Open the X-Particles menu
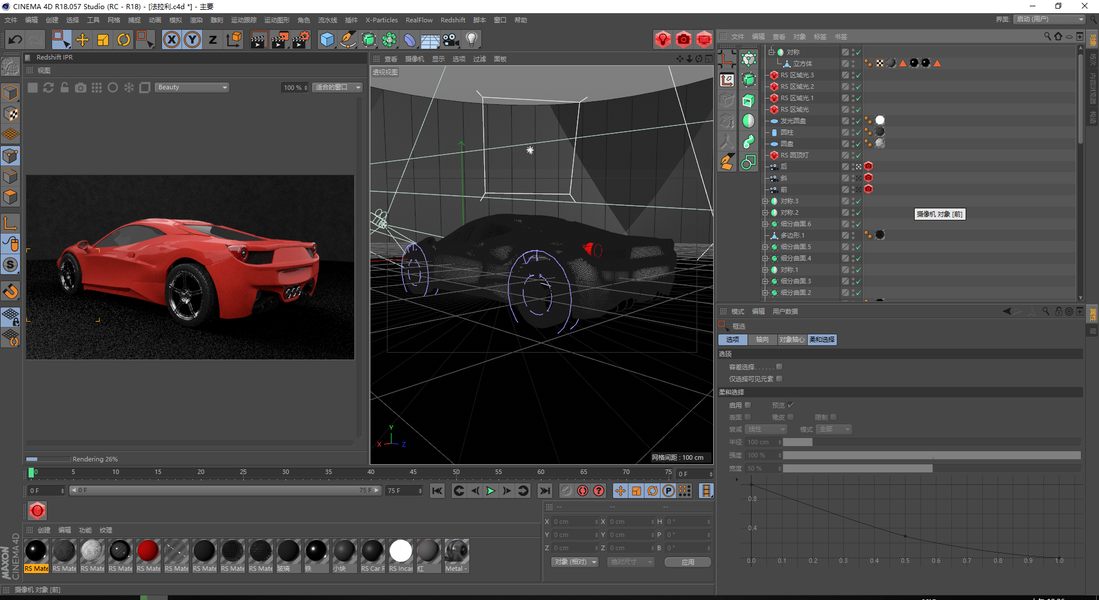The width and height of the screenshot is (1099, 600). pyautogui.click(x=381, y=20)
